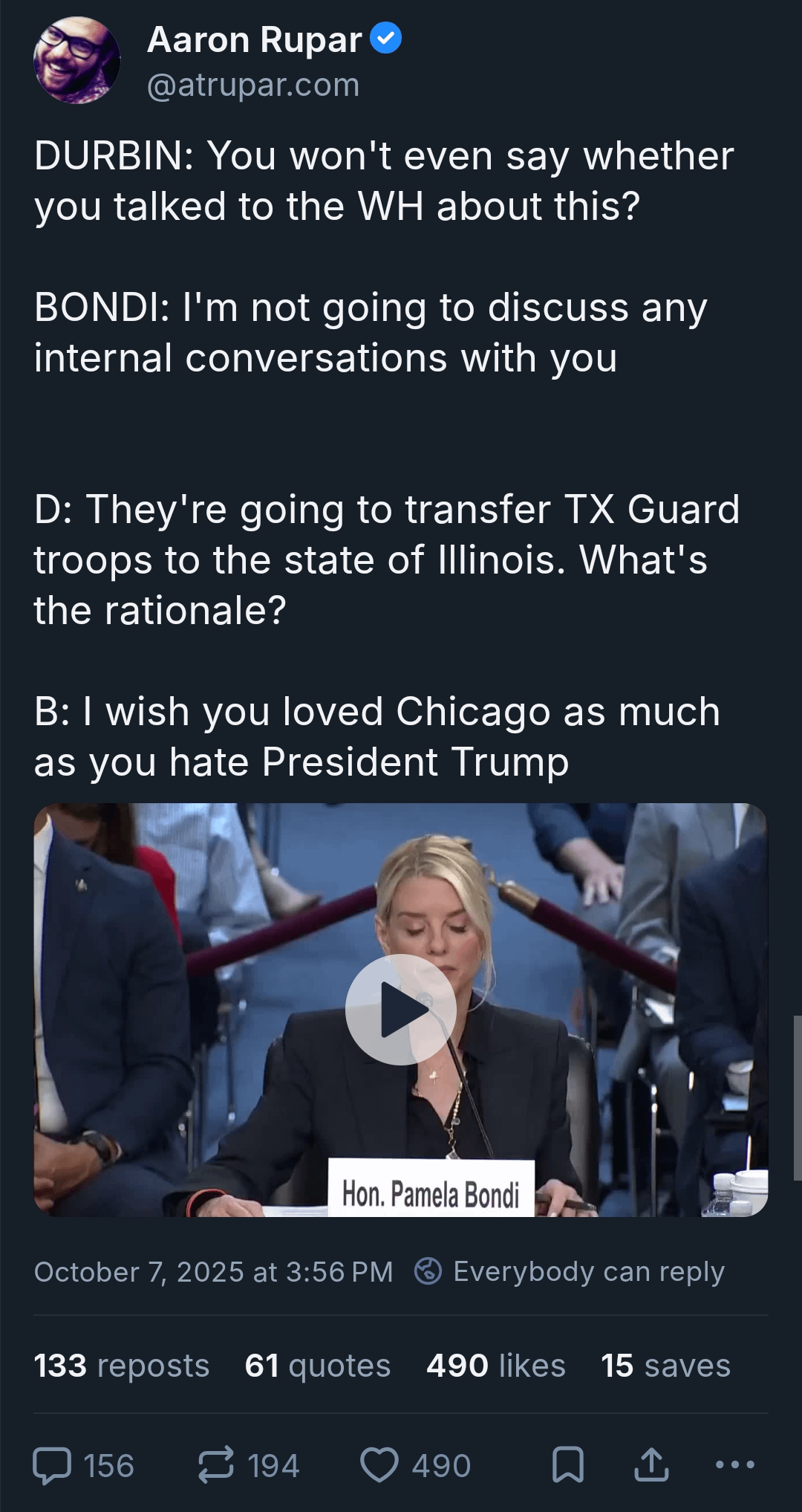Open the @atrupar.com handle link

pos(253,85)
